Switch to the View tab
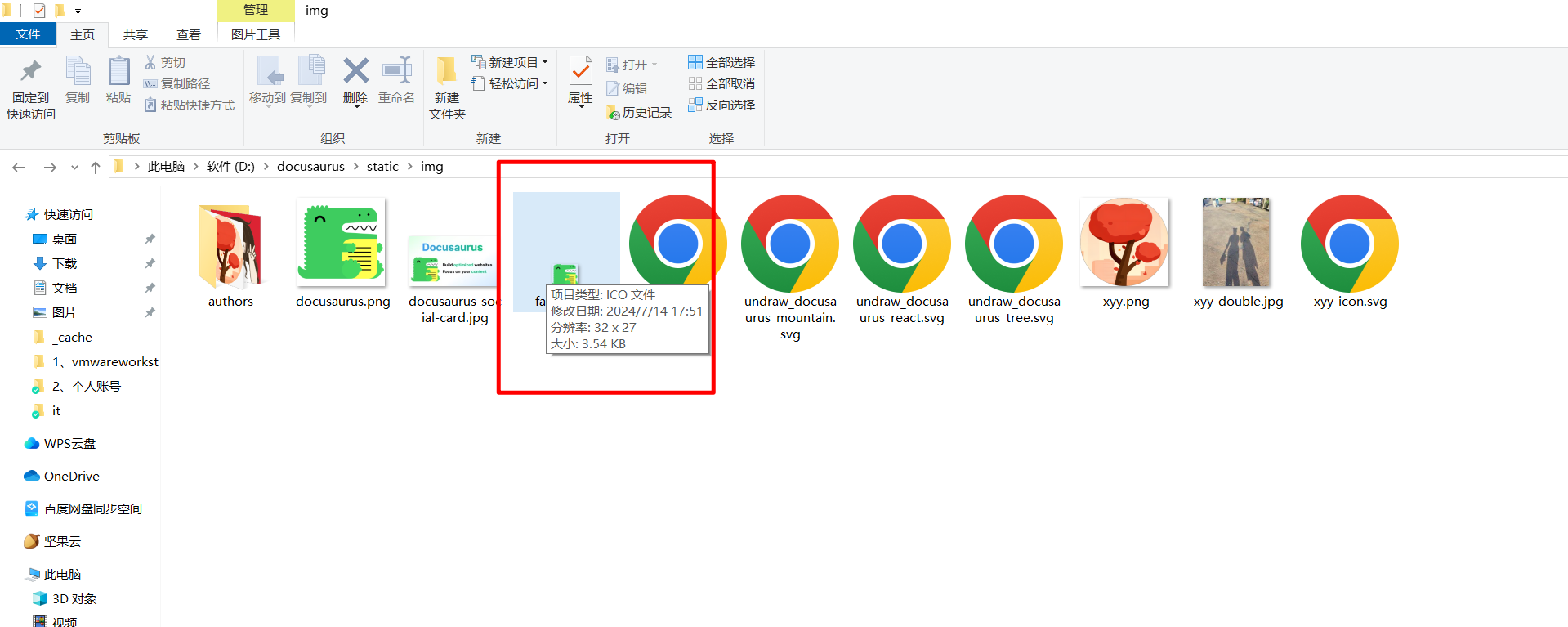Viewport: 1568px width, 627px height. pos(189,34)
